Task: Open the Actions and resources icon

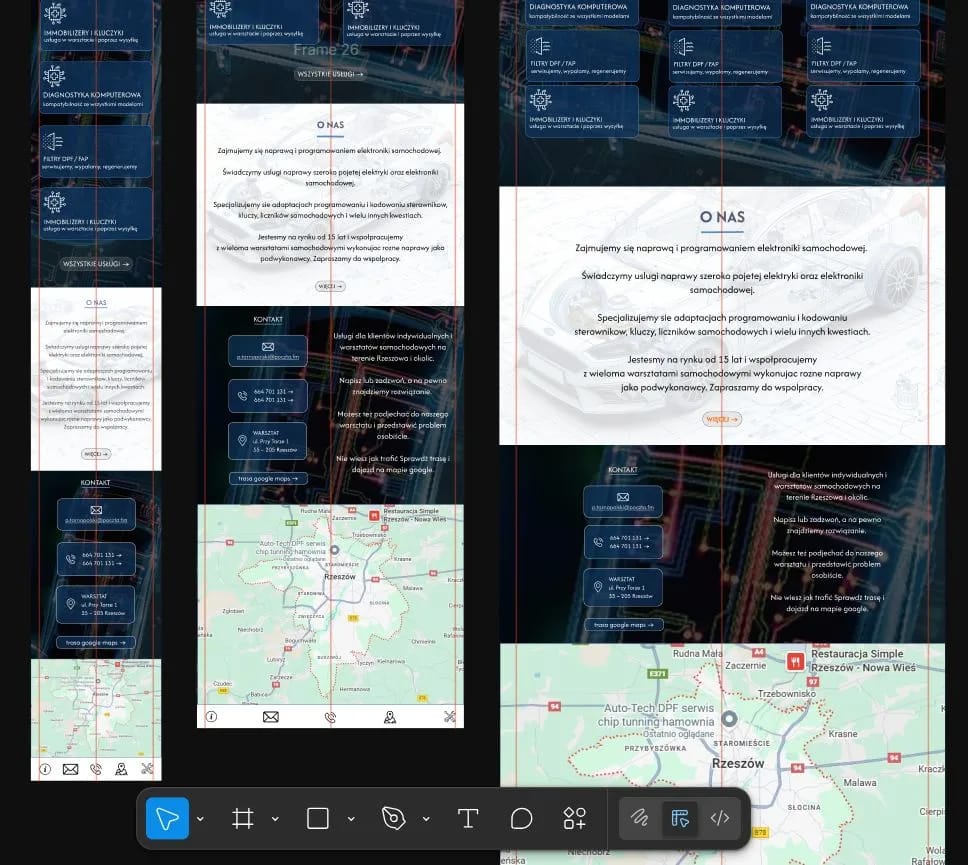Action: point(574,818)
